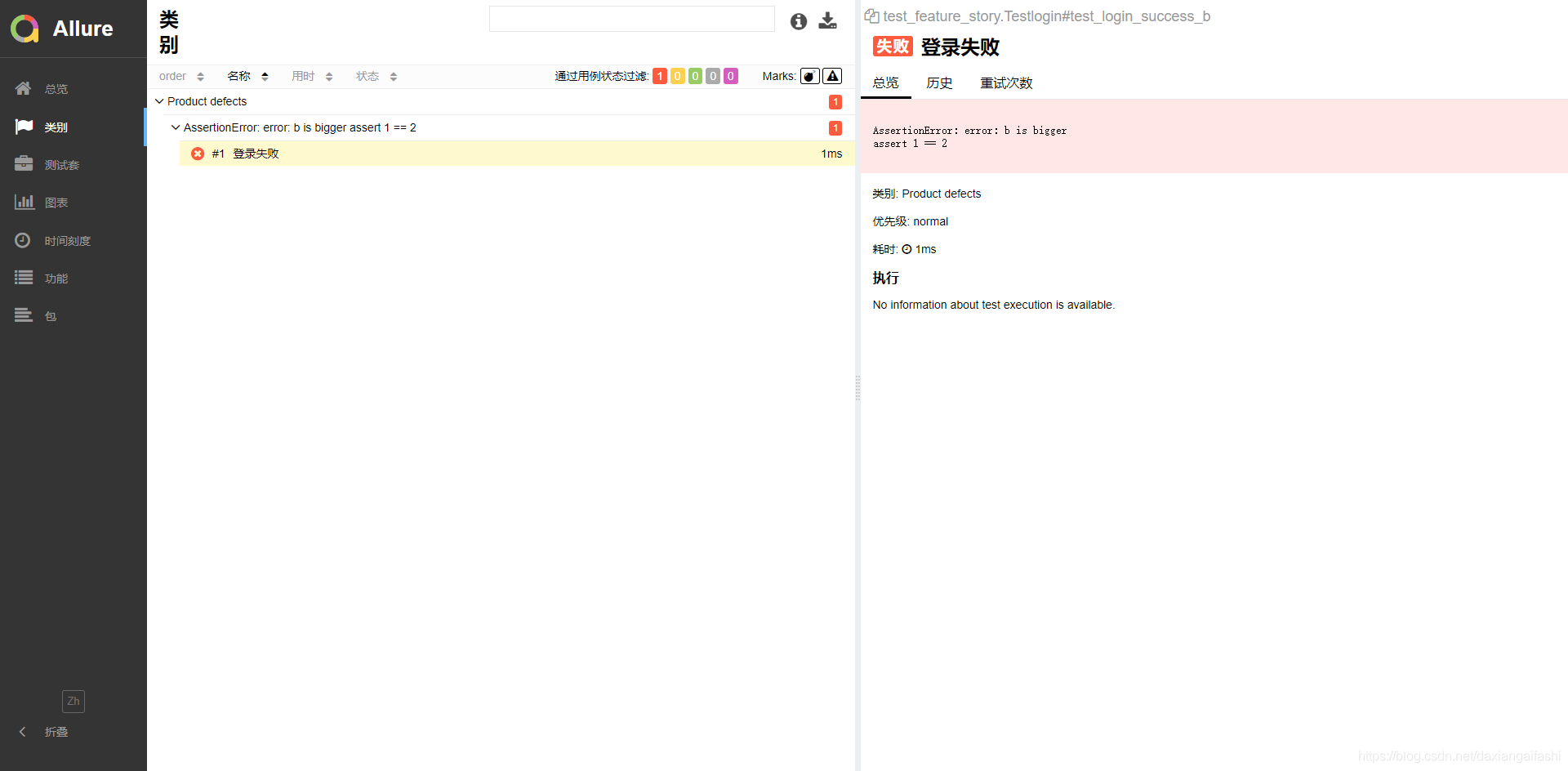Click the 1ms duration on 登录失败 row
Viewport: 1568px width, 771px height.
[x=831, y=154]
